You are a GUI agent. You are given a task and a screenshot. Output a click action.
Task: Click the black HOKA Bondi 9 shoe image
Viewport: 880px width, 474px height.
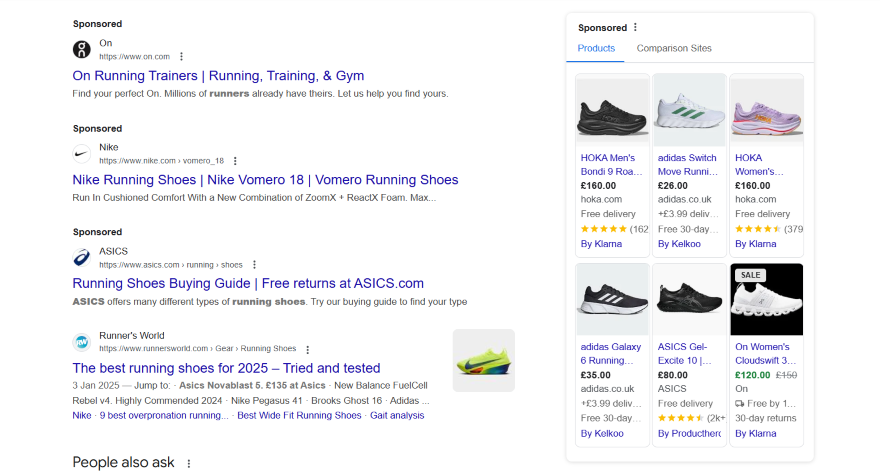pyautogui.click(x=612, y=111)
